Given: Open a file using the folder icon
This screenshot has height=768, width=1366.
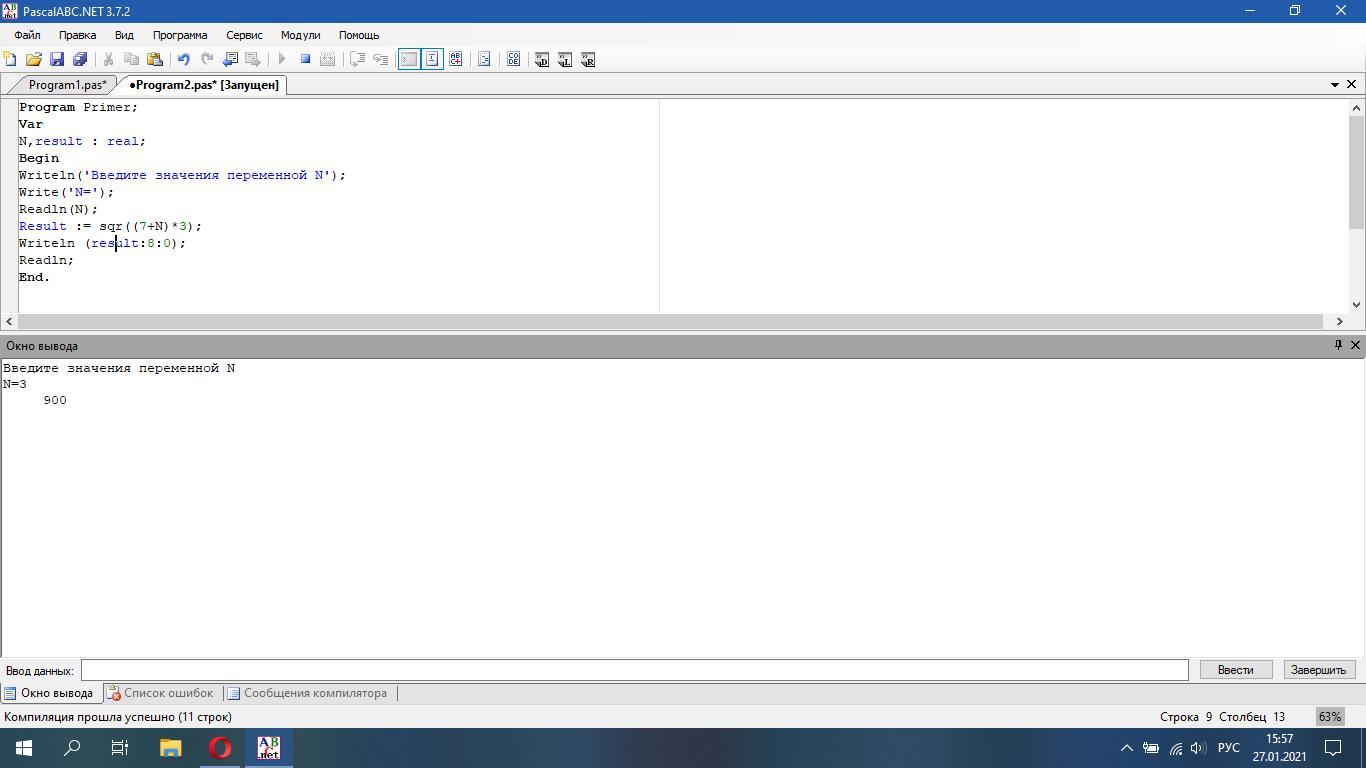Looking at the screenshot, I should 34,59.
